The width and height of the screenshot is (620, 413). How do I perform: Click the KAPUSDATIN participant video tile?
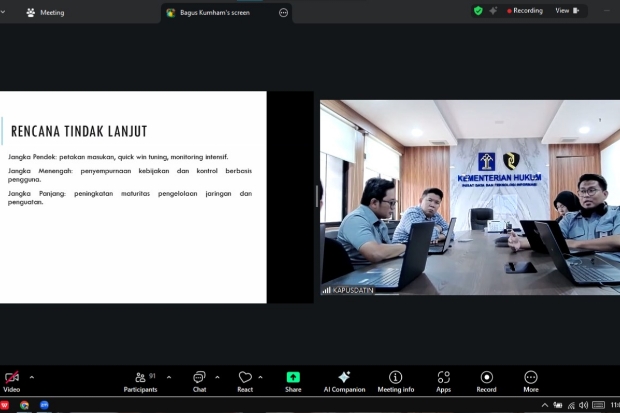pyautogui.click(x=470, y=197)
